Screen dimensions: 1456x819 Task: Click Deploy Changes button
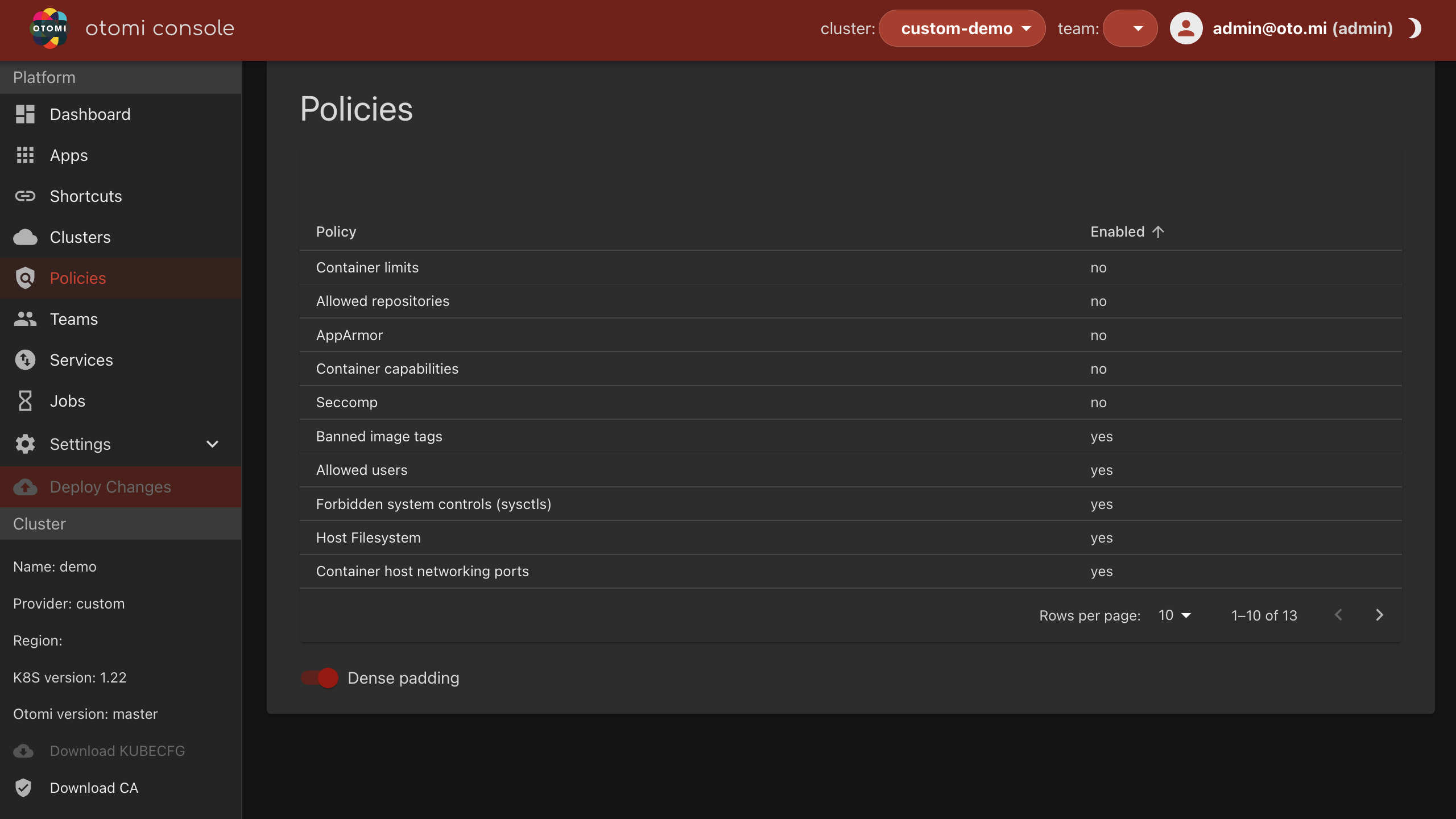tap(110, 487)
